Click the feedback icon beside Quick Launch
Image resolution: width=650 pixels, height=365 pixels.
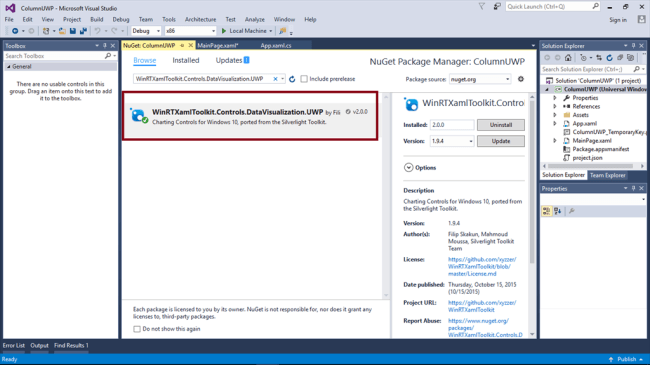tap(497, 7)
